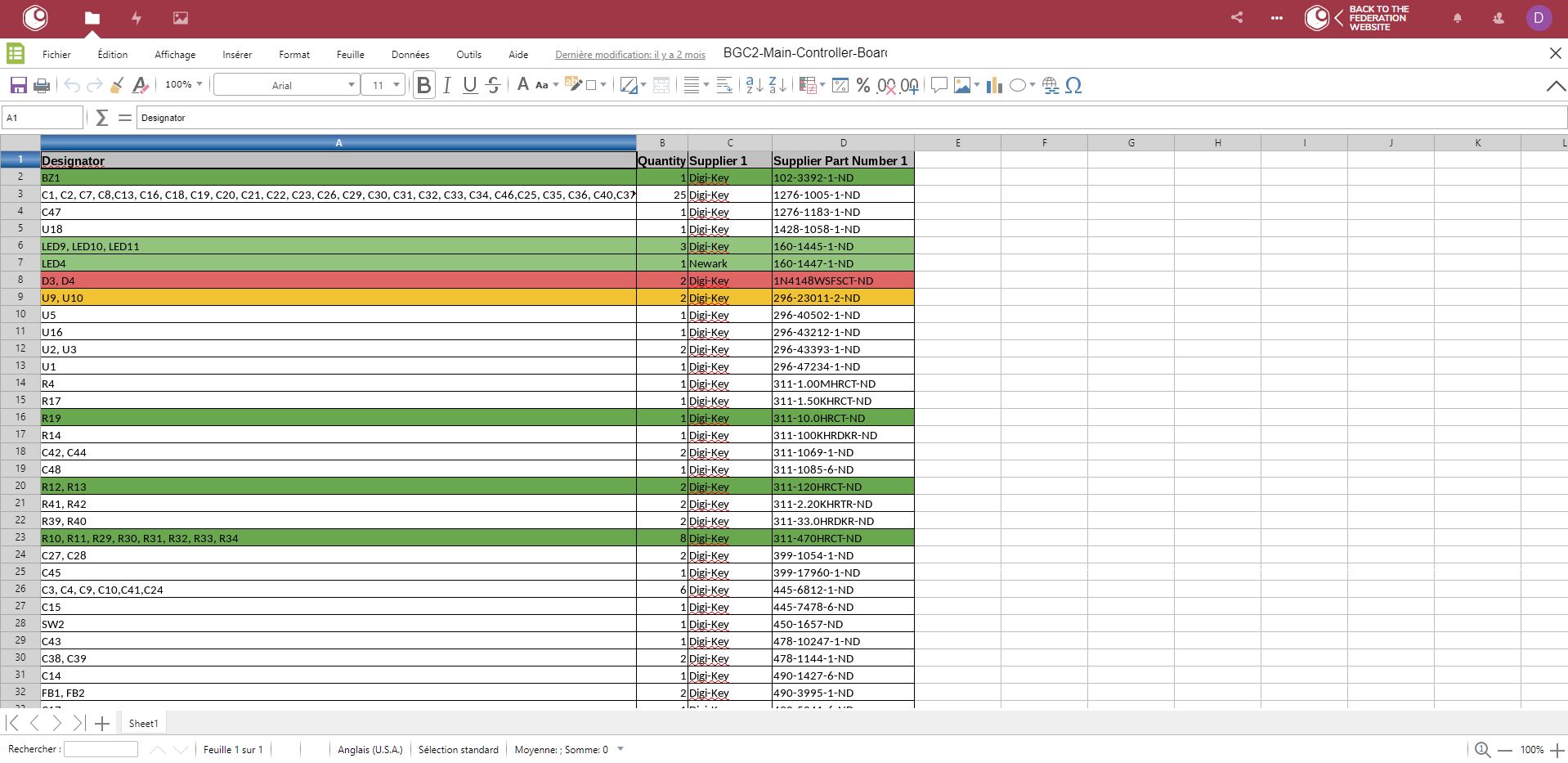Sort ascending with the A-Z icon
The height and width of the screenshot is (763, 1568).
(754, 85)
